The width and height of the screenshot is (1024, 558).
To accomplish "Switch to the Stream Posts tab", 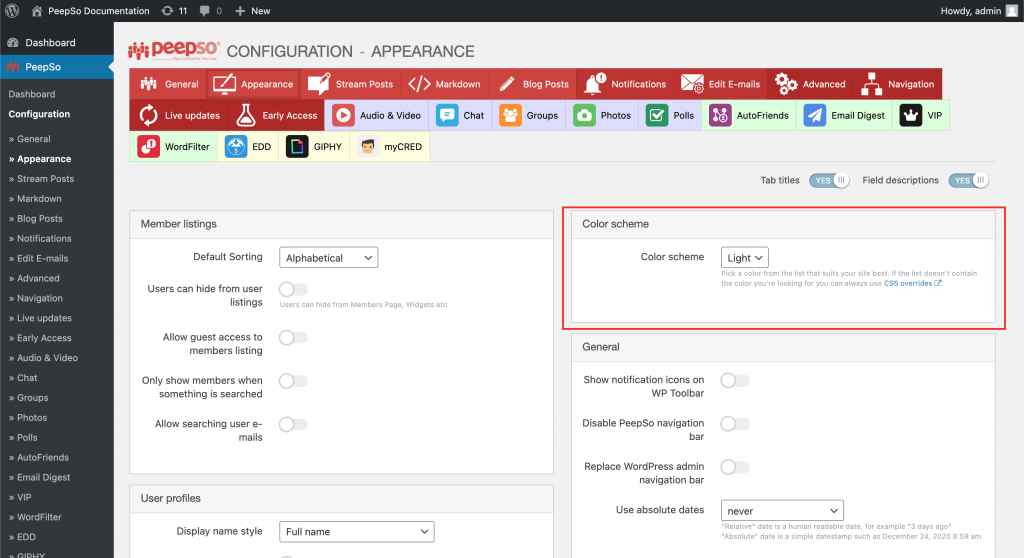I will coord(350,84).
